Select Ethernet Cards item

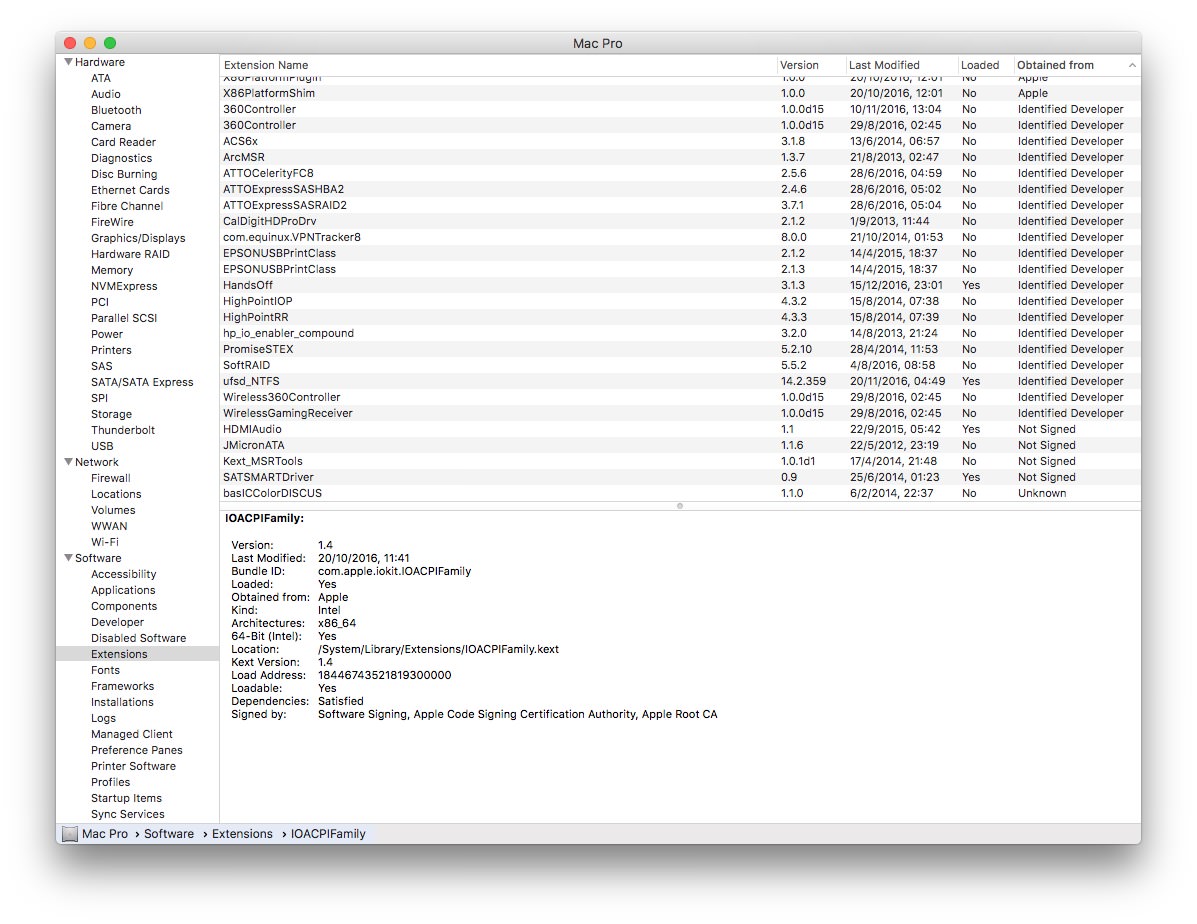(x=130, y=190)
